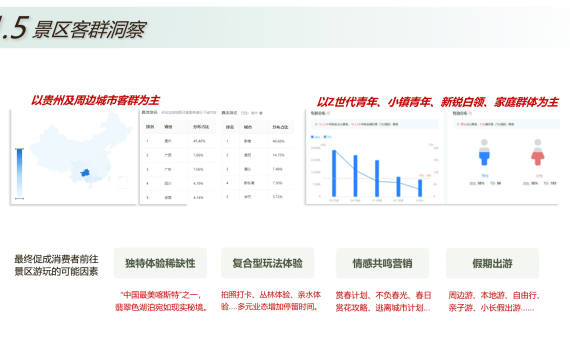Screen dimensions: 570x360
Task: Click the last bar 51岁+ in the age chart
Action: pos(420,188)
